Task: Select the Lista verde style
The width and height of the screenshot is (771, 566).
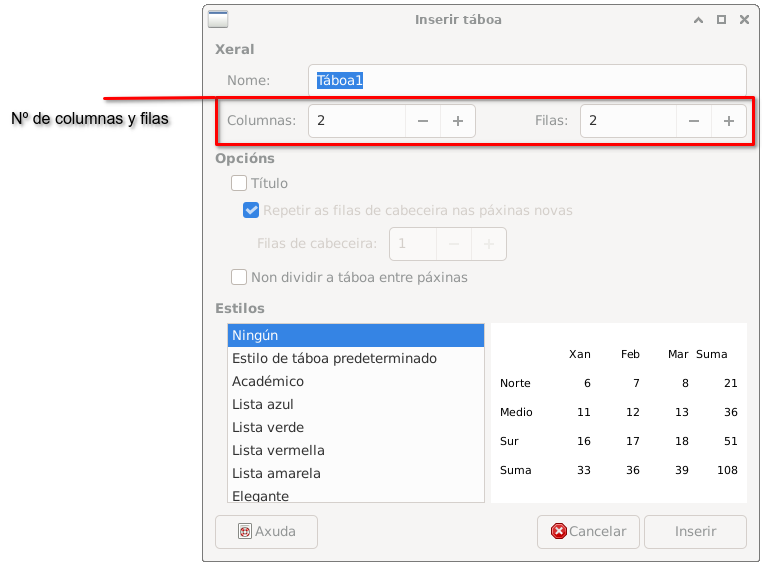Action: pyautogui.click(x=355, y=427)
